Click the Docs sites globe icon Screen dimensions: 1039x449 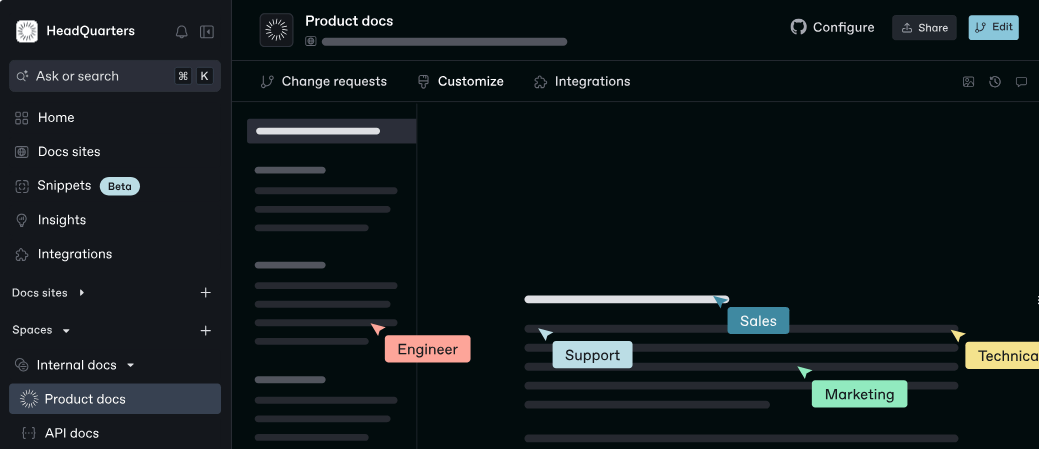coord(22,152)
